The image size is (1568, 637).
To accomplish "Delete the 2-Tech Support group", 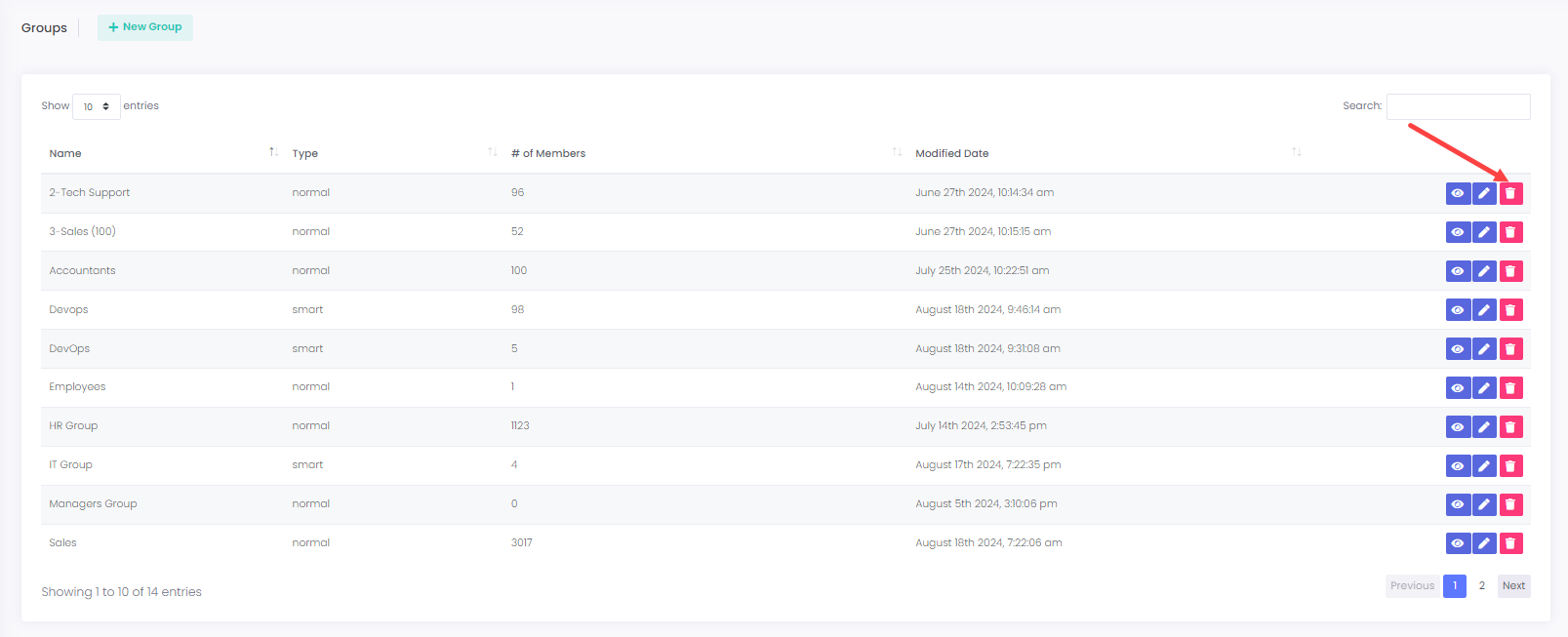I will [x=1510, y=193].
